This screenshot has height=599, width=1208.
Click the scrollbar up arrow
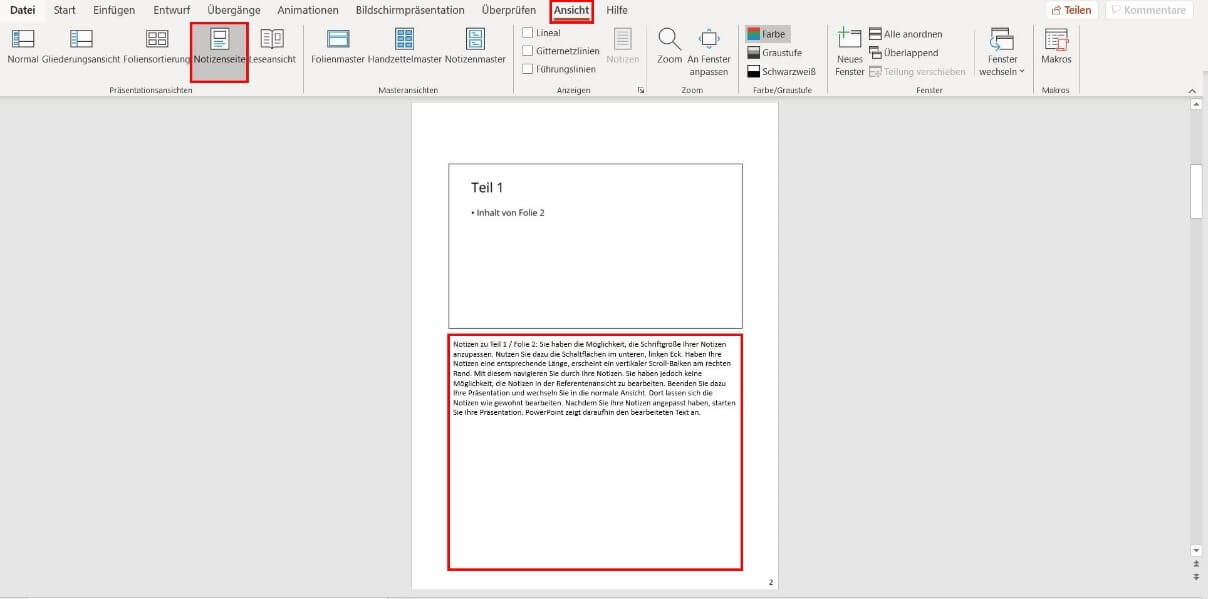[1196, 105]
